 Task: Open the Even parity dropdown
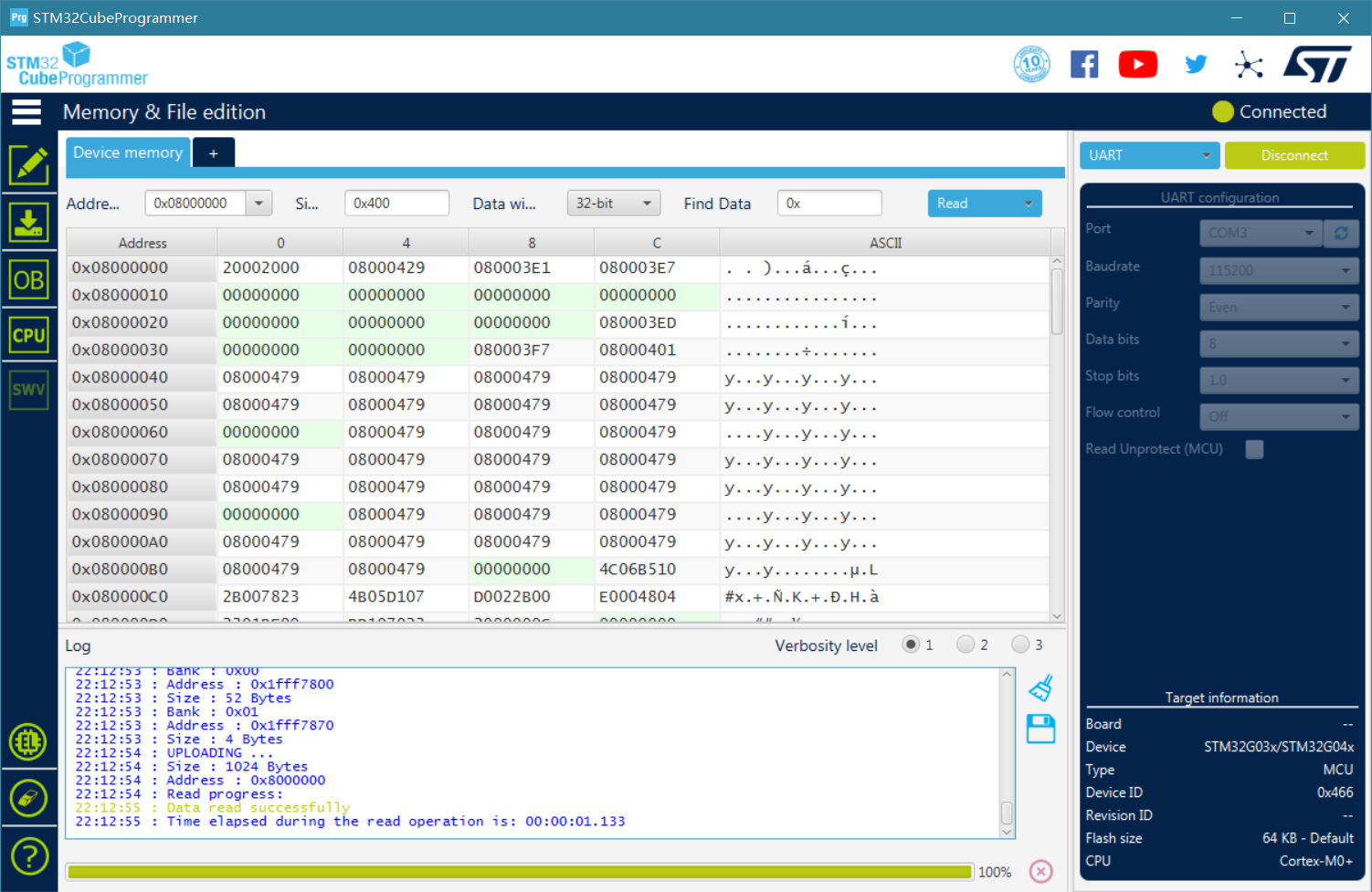click(x=1280, y=307)
